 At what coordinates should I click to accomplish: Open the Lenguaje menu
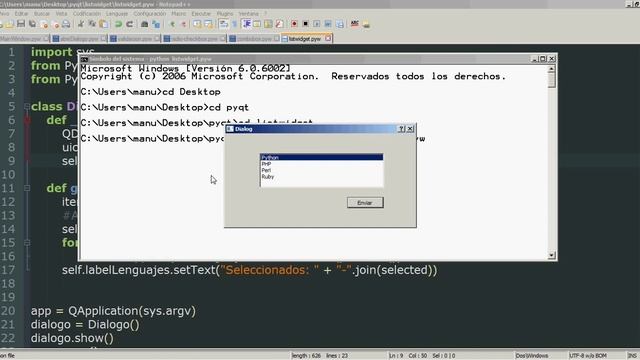tap(117, 14)
